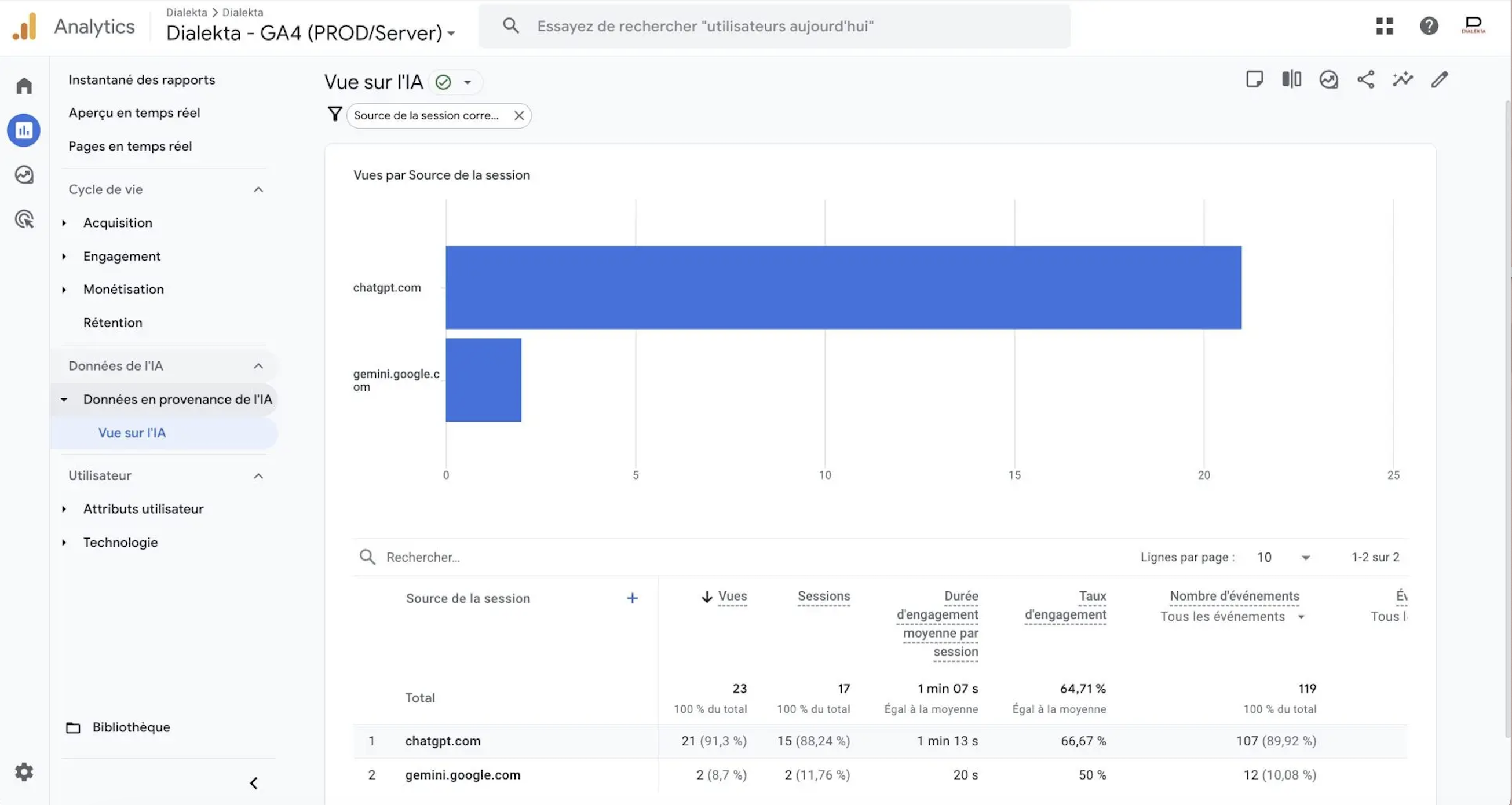Click the Share report icon
This screenshot has height=805, width=1512.
pyautogui.click(x=1365, y=80)
